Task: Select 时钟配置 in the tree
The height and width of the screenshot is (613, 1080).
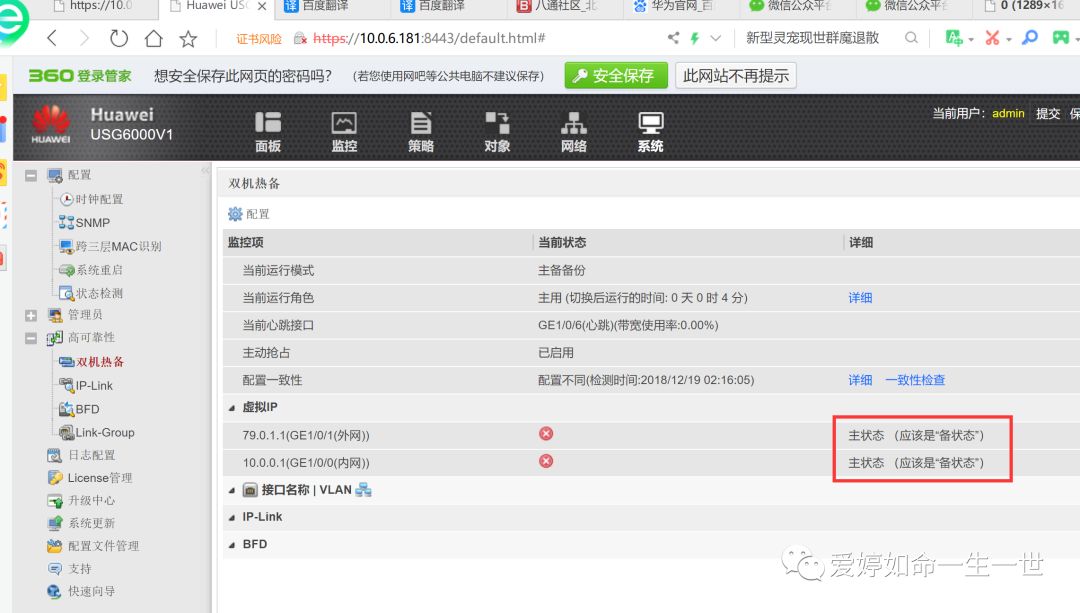Action: (99, 199)
